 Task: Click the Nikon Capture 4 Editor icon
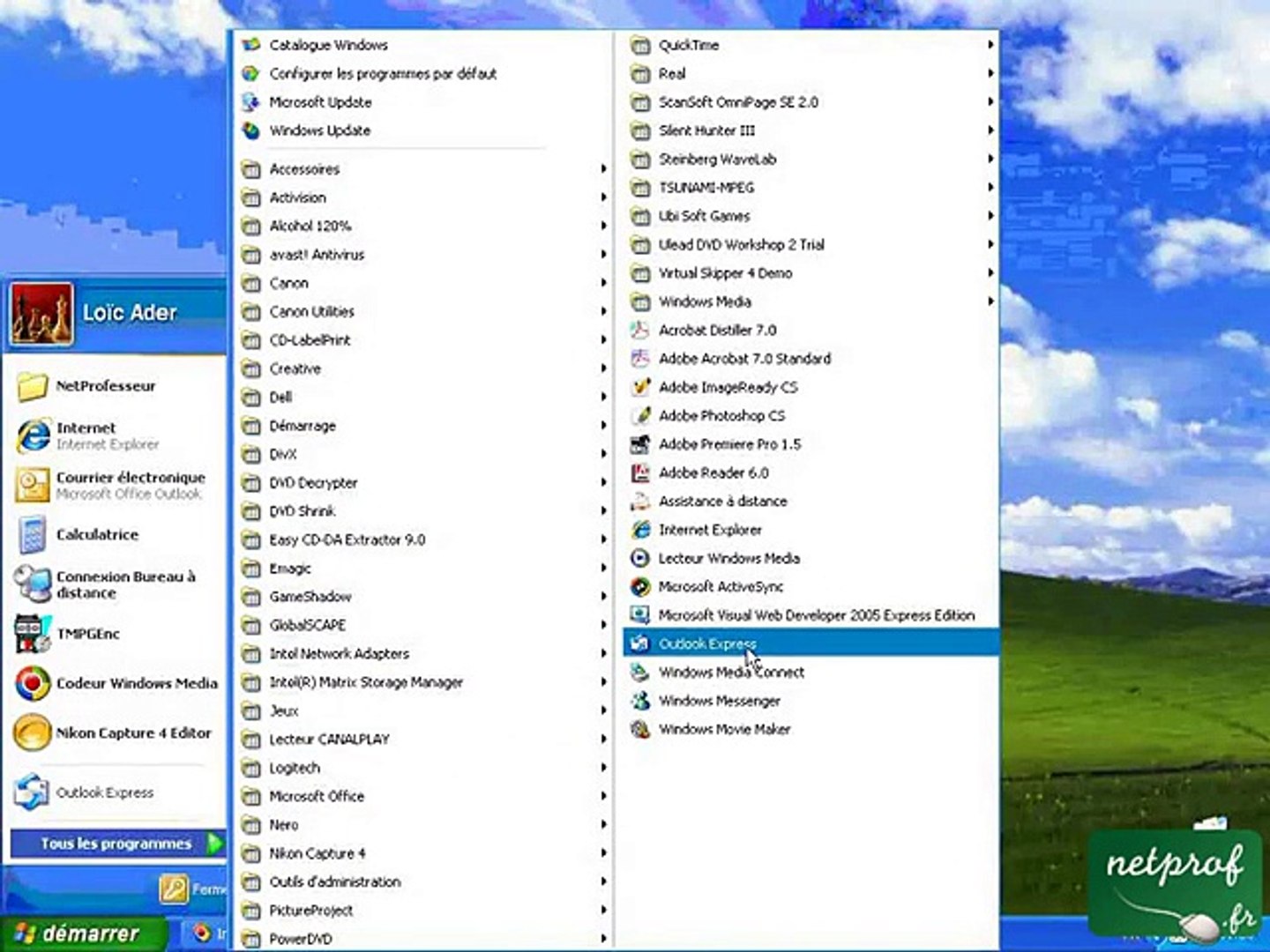(x=33, y=733)
